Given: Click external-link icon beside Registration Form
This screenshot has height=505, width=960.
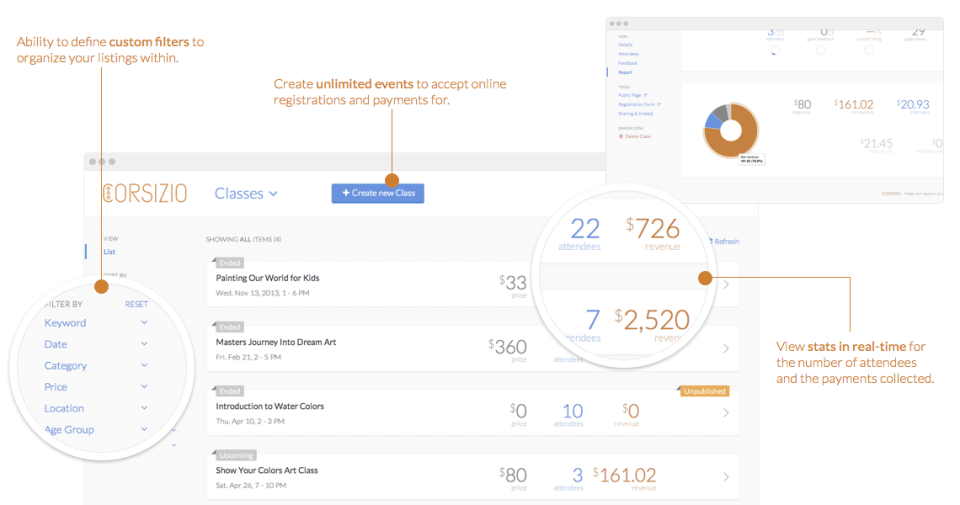Looking at the screenshot, I should click(659, 105).
